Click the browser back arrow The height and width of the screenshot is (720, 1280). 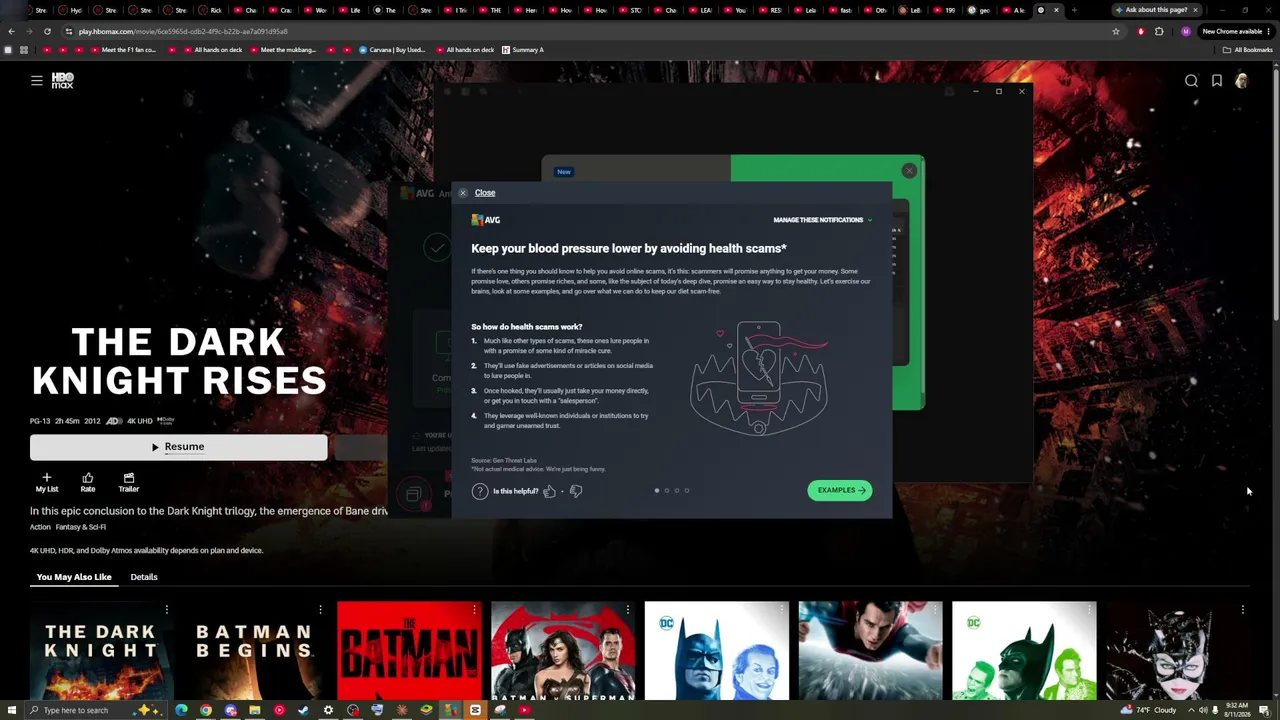[x=11, y=31]
